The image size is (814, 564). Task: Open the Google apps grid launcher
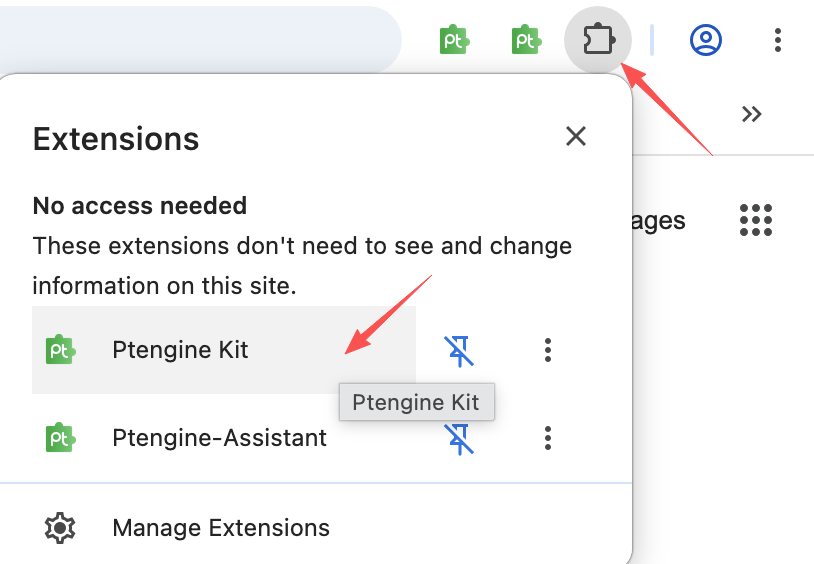tap(756, 220)
